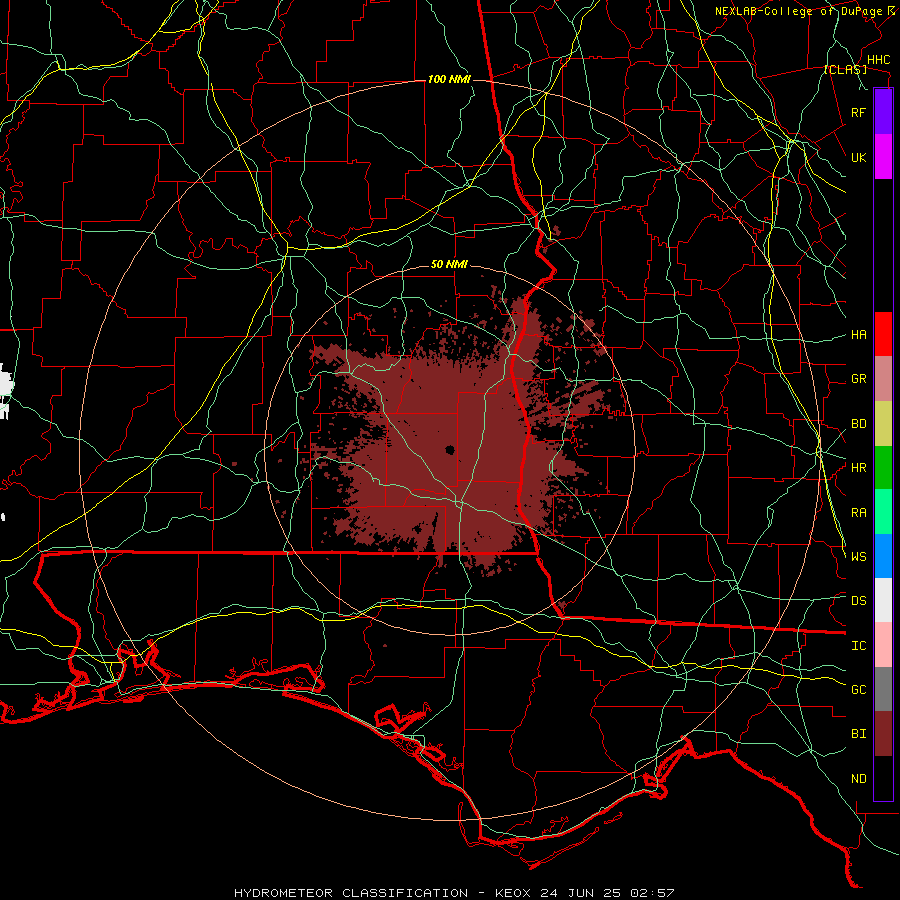Screen dimensions: 900x900
Task: Click the GC legend label
Action: click(x=859, y=690)
